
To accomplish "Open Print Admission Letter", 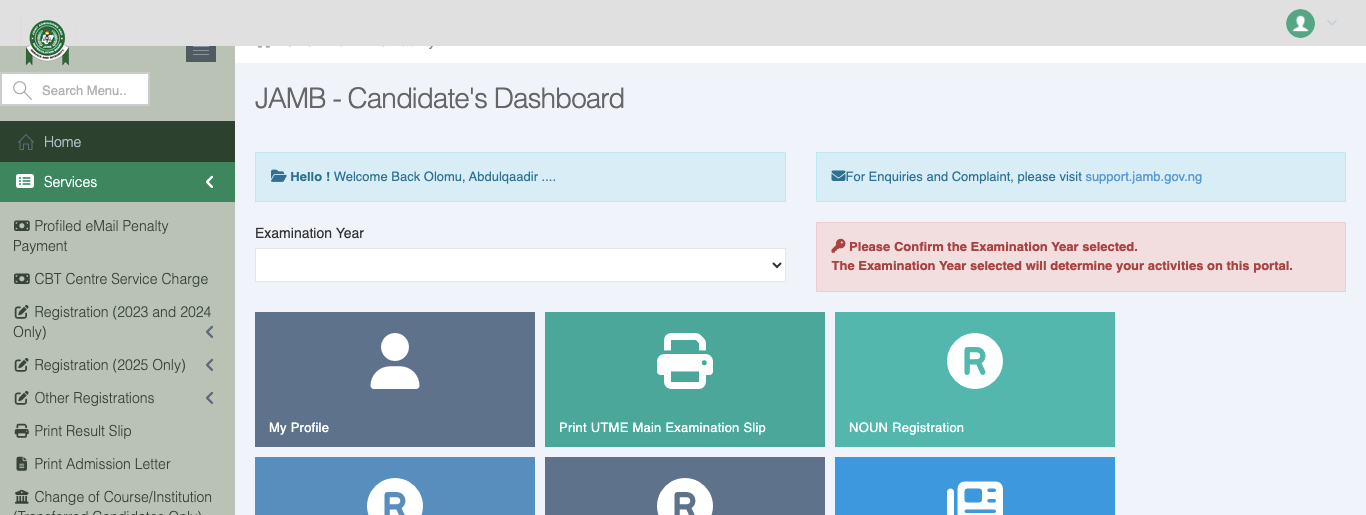I will [x=92, y=464].
